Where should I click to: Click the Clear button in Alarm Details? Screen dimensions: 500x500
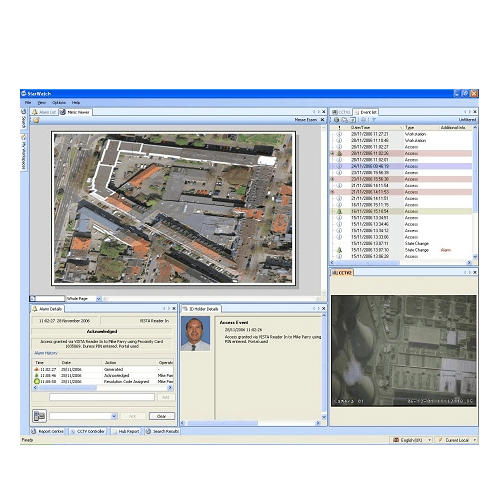(x=162, y=416)
